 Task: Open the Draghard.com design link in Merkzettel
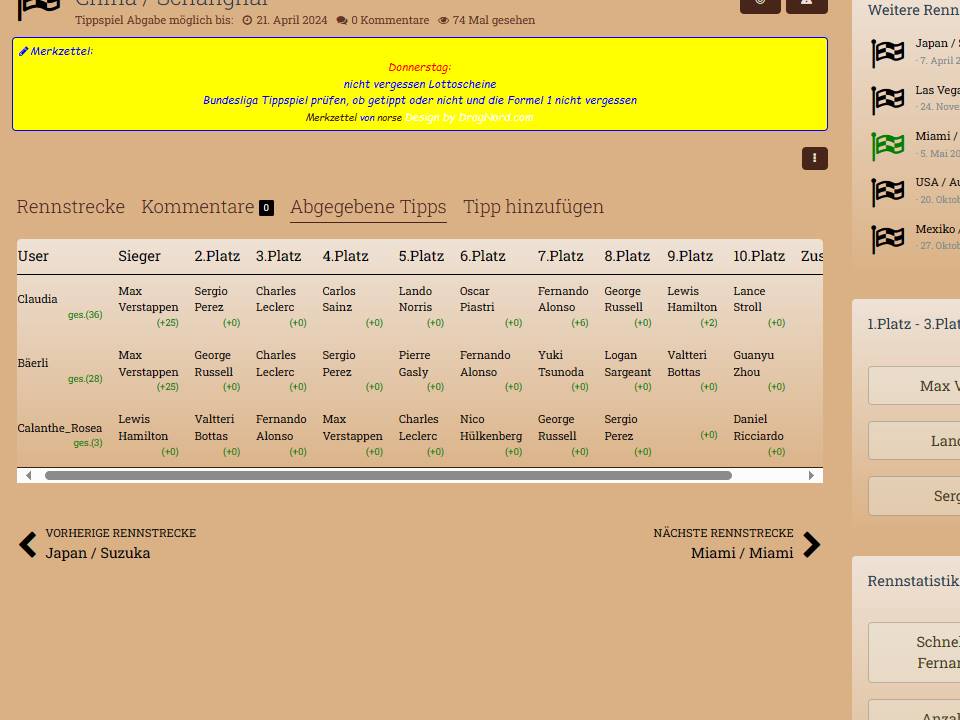click(469, 117)
